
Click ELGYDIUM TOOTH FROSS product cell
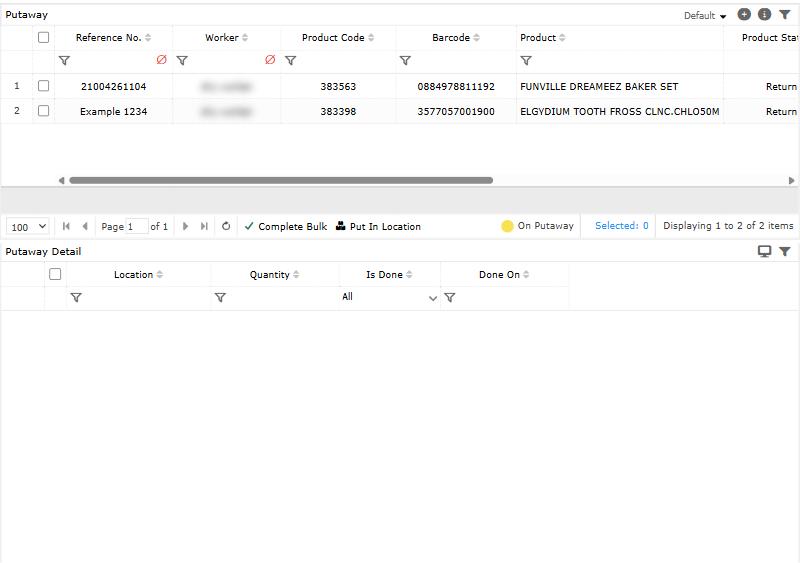point(619,111)
